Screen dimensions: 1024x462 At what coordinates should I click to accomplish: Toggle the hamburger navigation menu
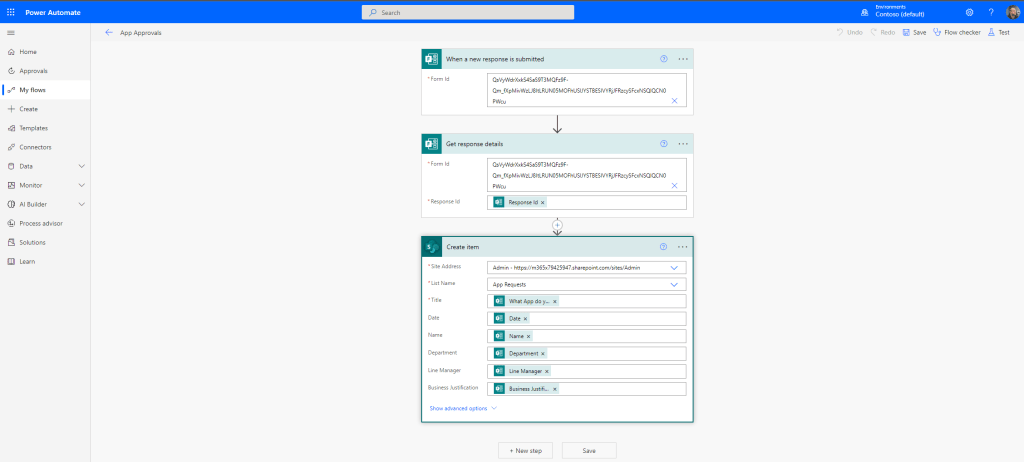[x=10, y=32]
